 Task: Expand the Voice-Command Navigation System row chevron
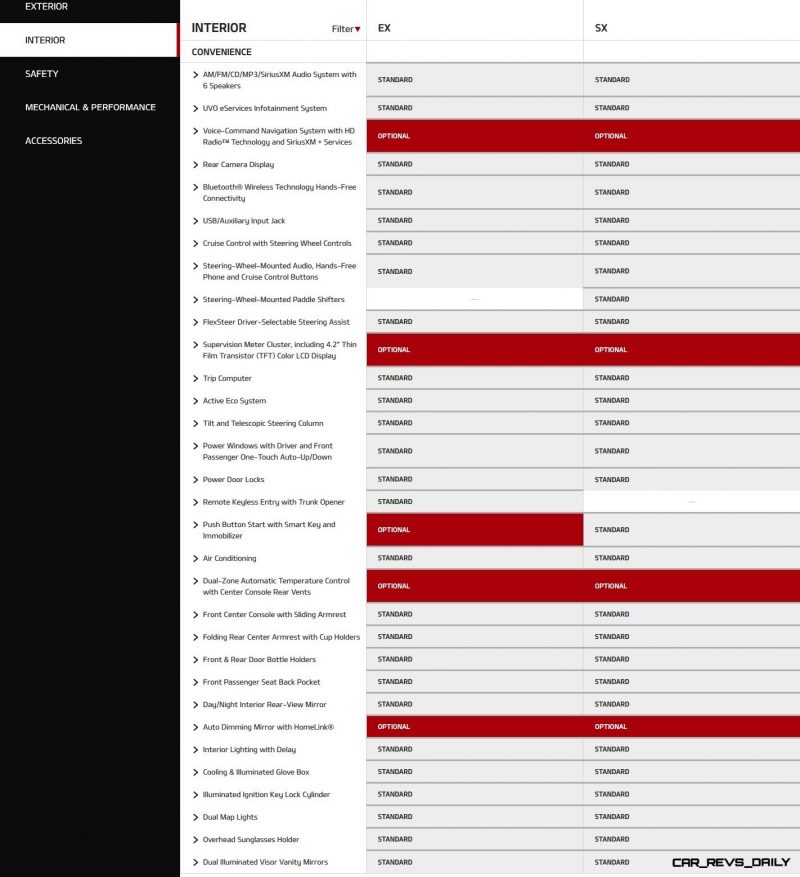click(x=195, y=131)
